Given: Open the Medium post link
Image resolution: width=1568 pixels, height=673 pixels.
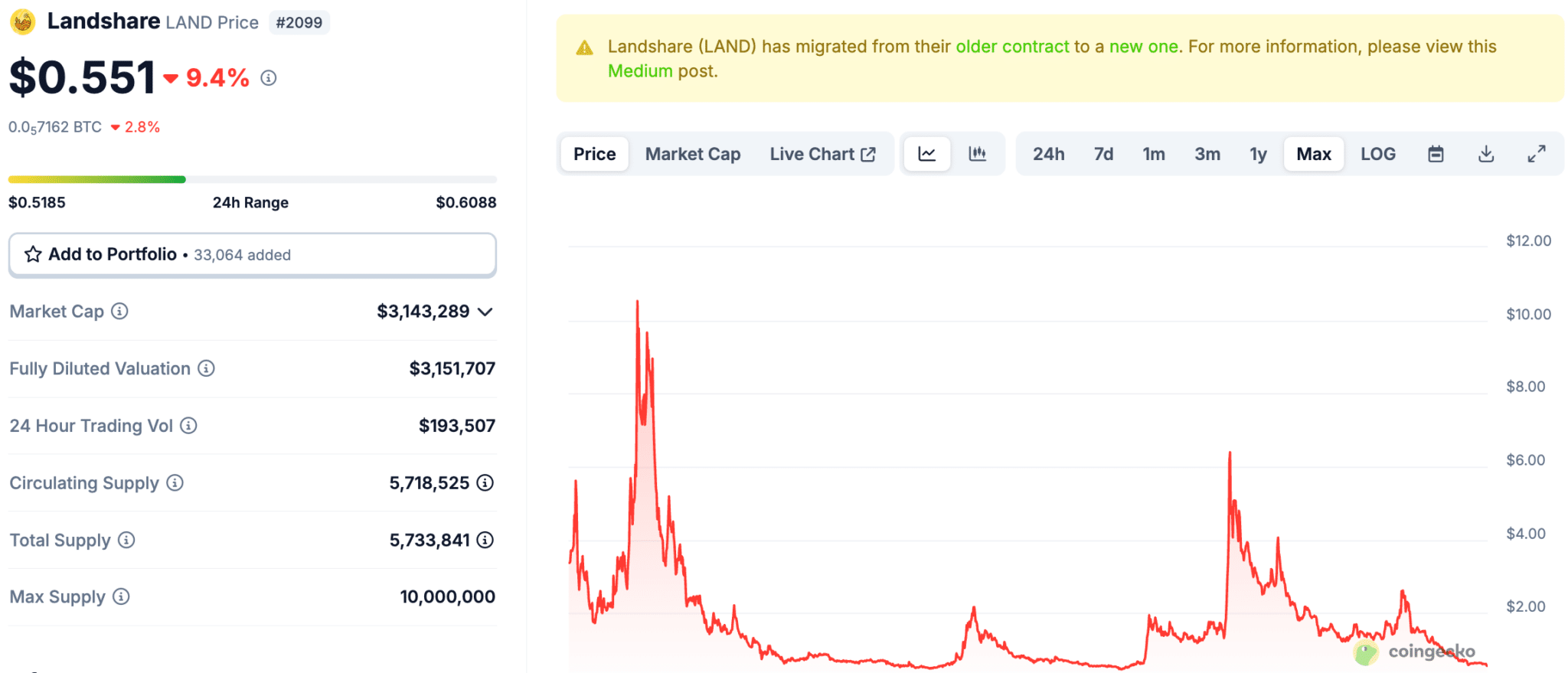Looking at the screenshot, I should coord(640,71).
